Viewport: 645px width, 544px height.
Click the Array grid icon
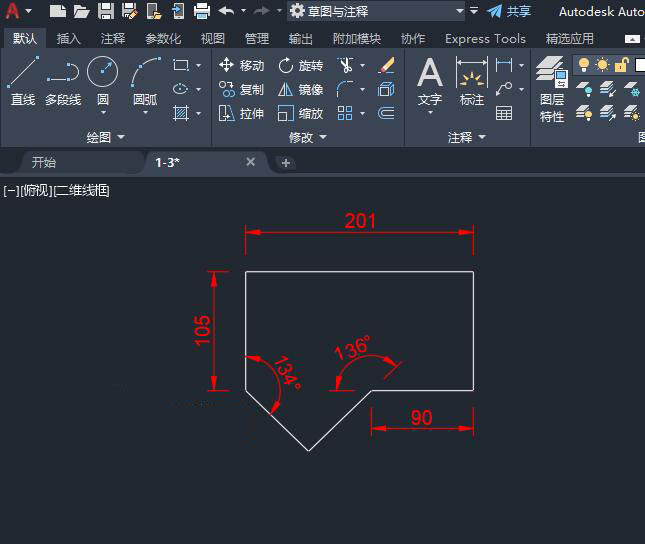point(345,113)
